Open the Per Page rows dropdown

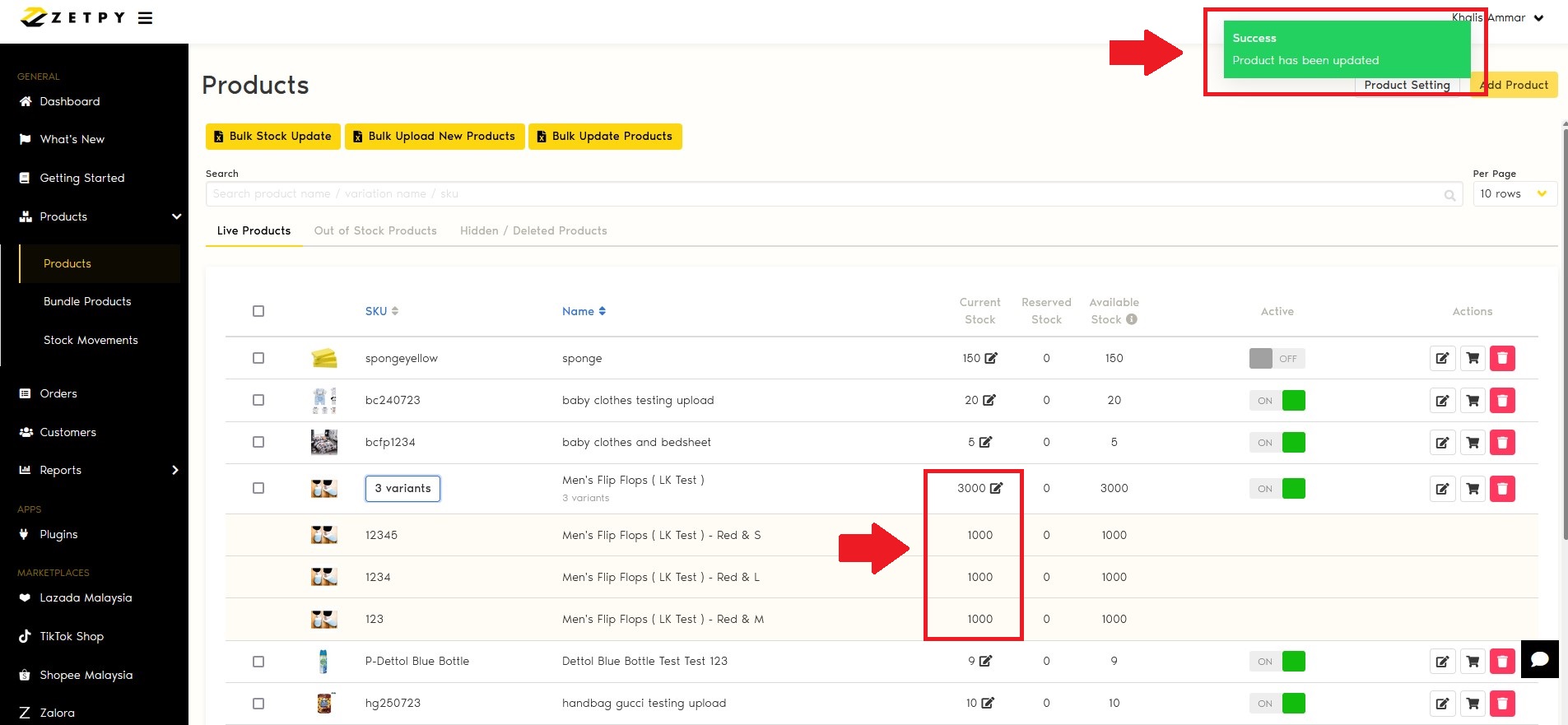tap(1514, 194)
